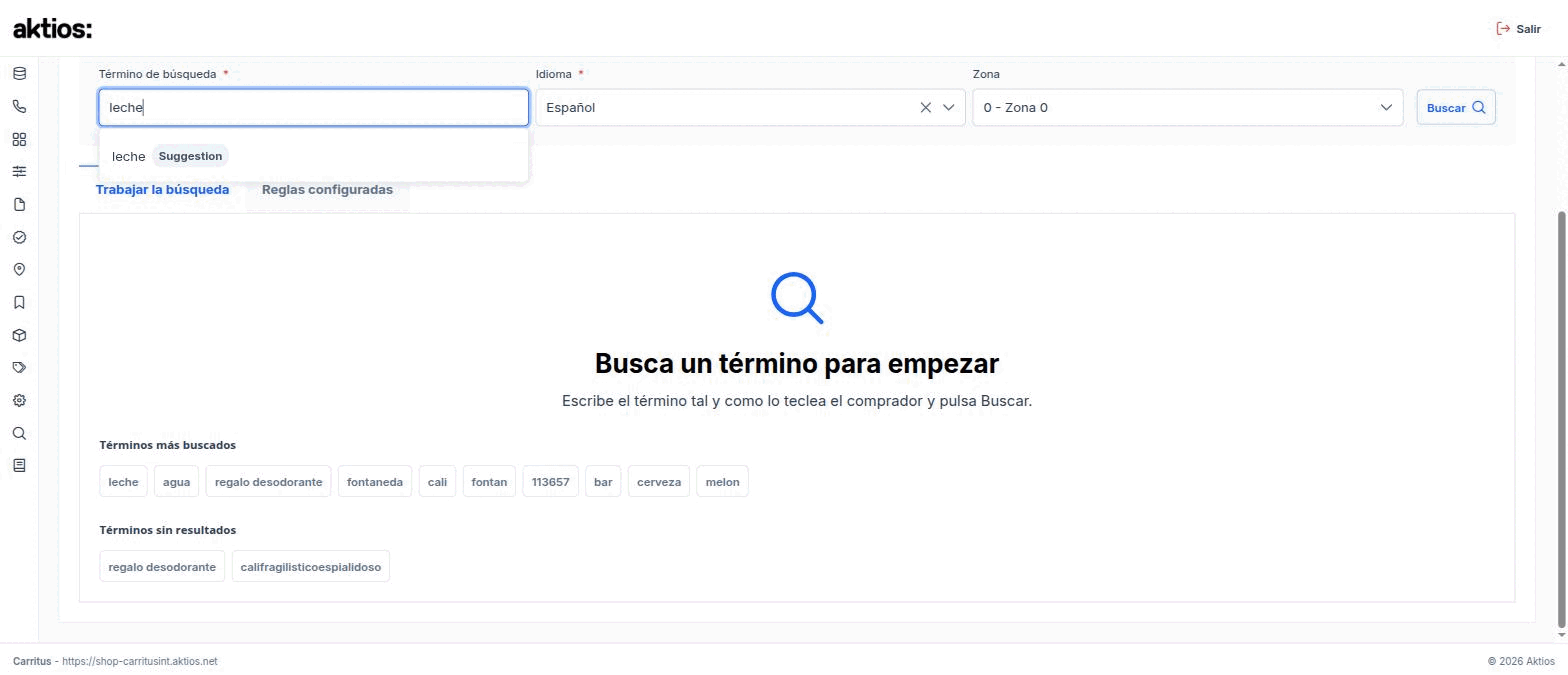The height and width of the screenshot is (675, 1568).
Task: Open the tags icon in sidebar
Action: pyautogui.click(x=19, y=367)
